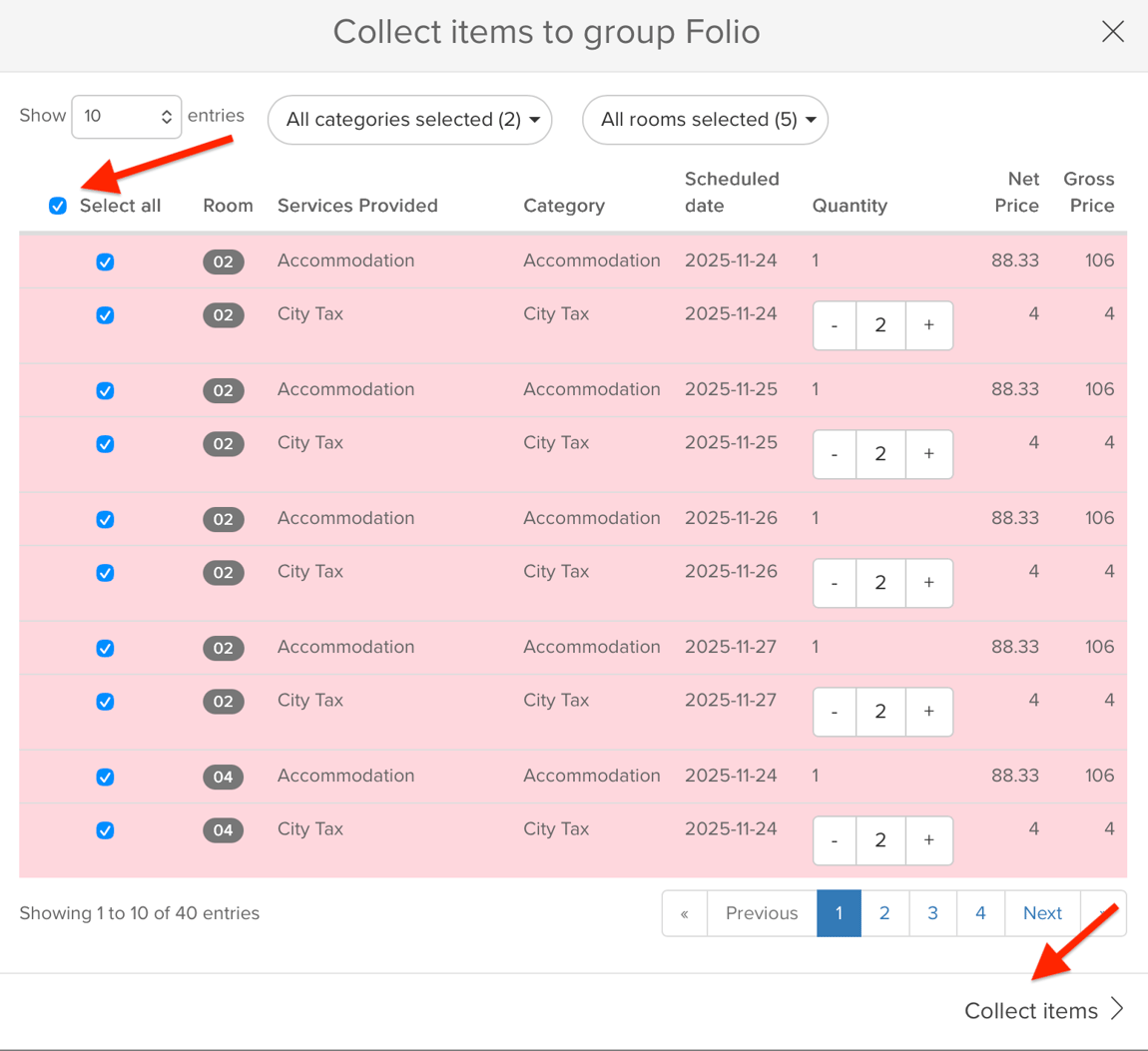1148x1051 pixels.
Task: Open the Show entries count selector
Action: coord(126,117)
